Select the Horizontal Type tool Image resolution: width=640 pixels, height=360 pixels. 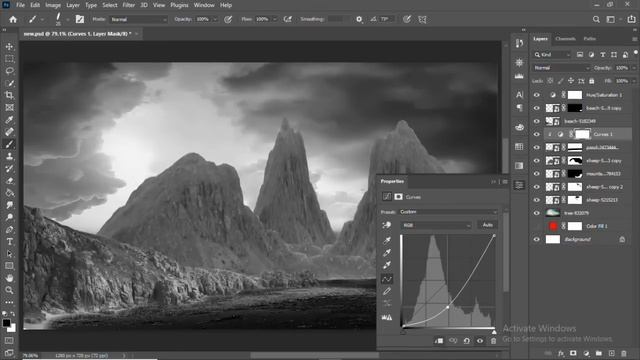9,242
